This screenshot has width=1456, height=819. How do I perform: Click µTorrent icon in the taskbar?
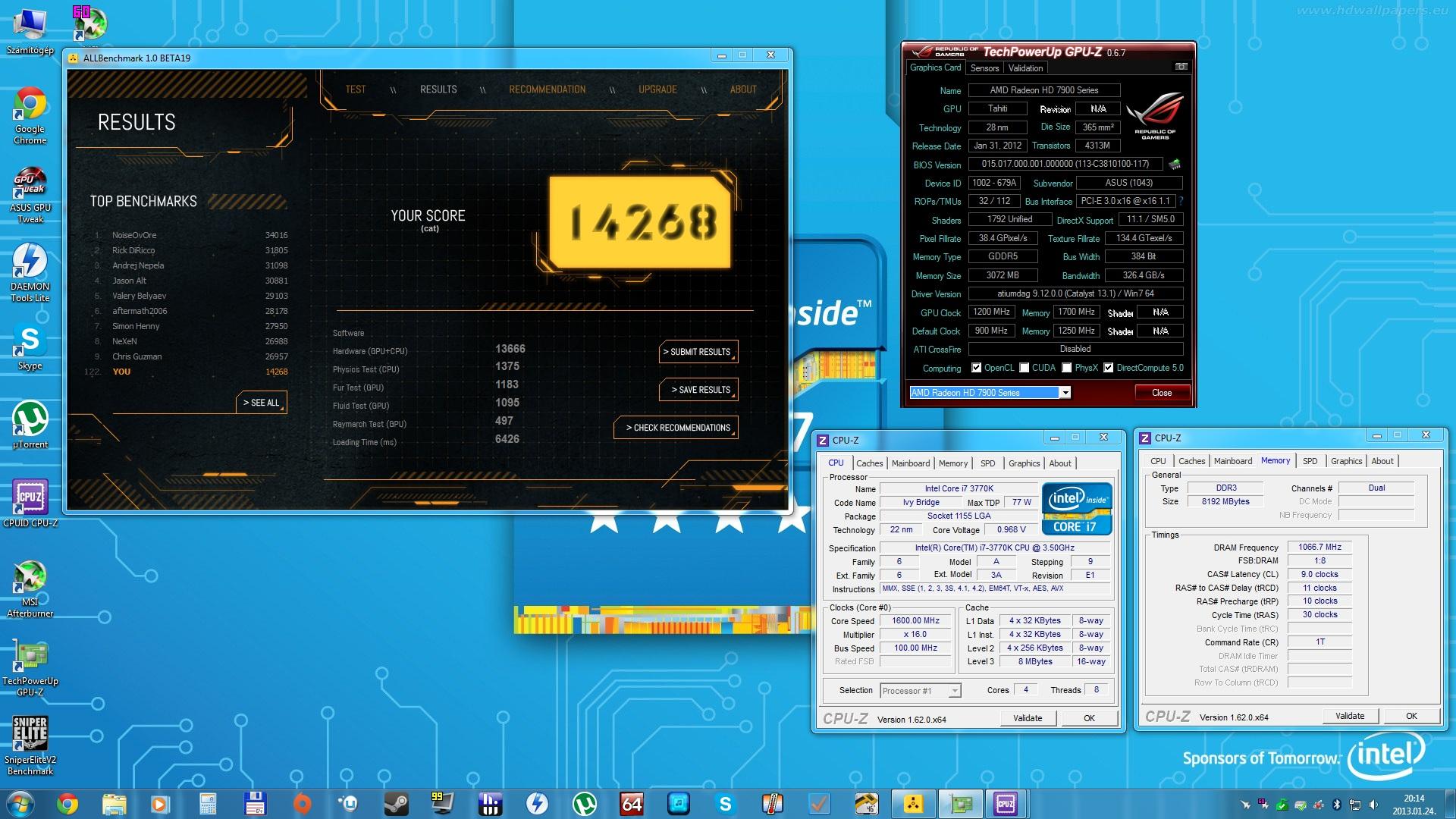pos(584,803)
